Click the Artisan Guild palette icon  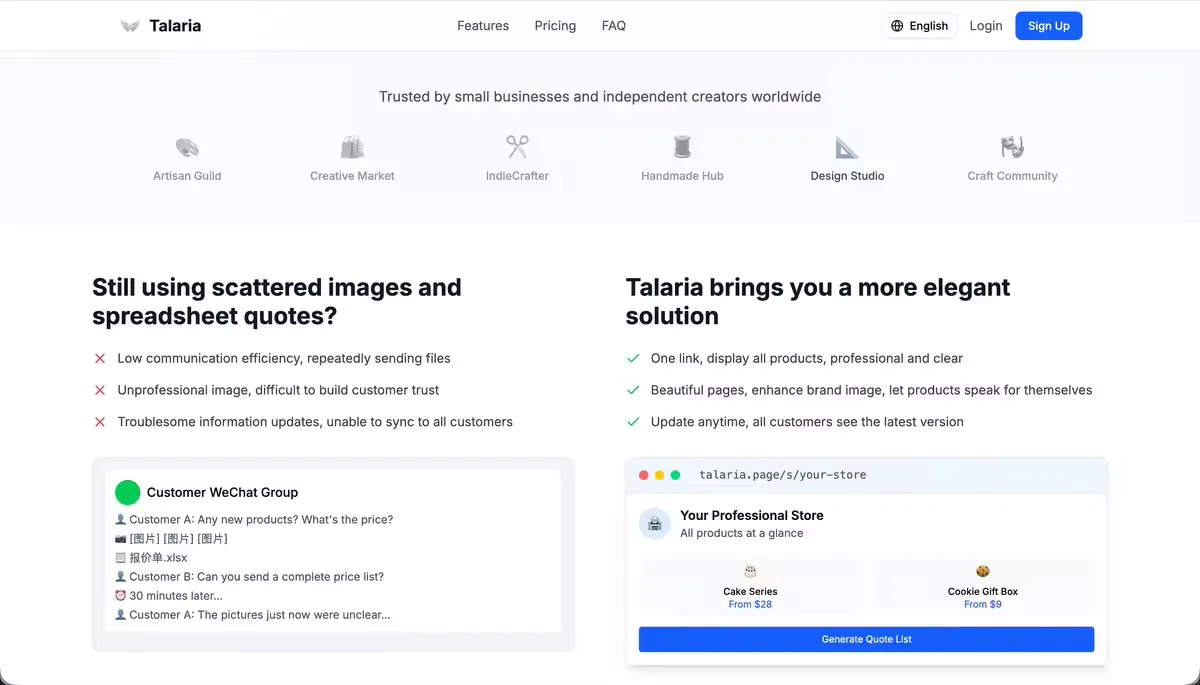(x=187, y=148)
